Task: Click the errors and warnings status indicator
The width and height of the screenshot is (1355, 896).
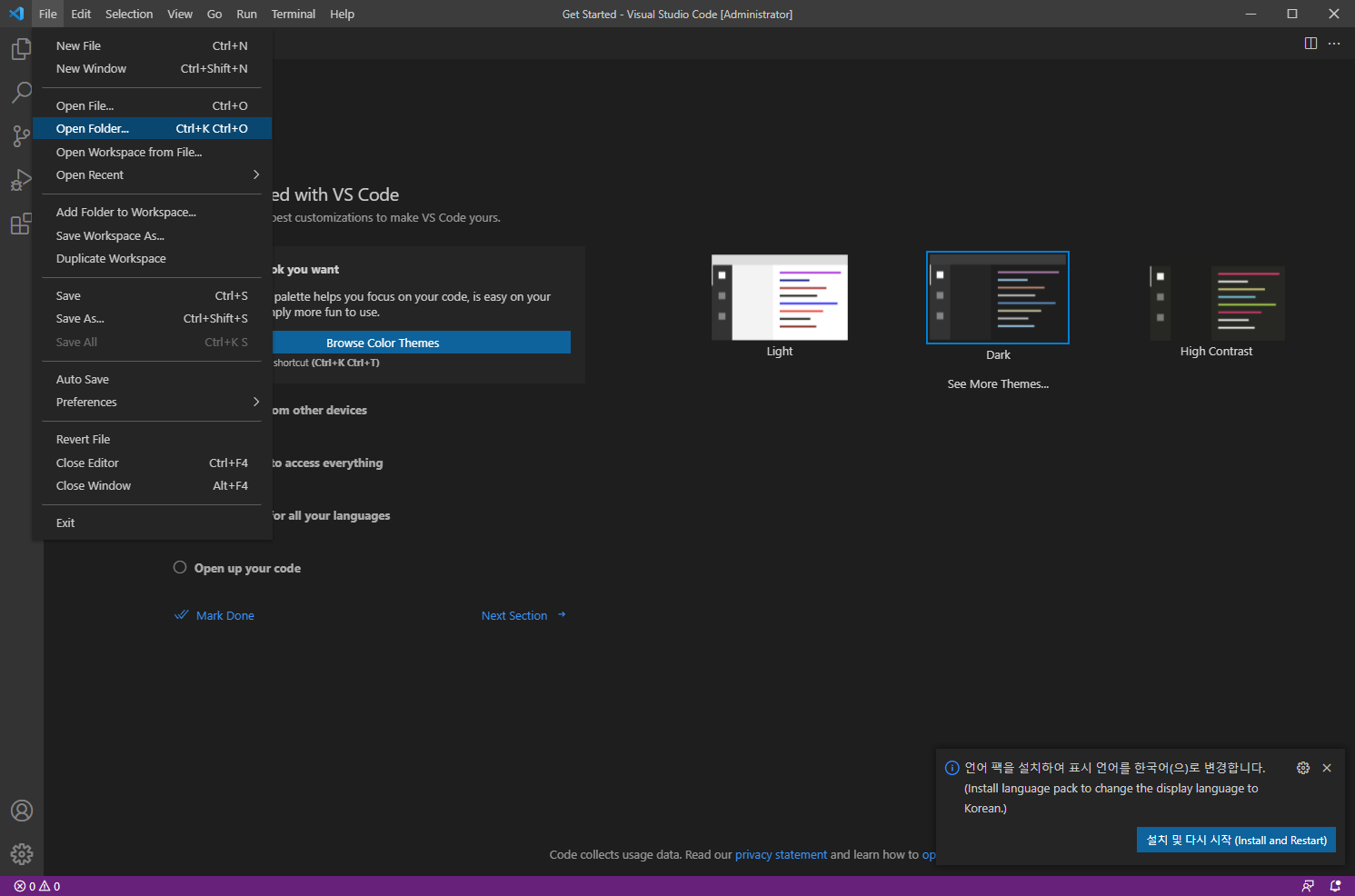Action: point(37,886)
